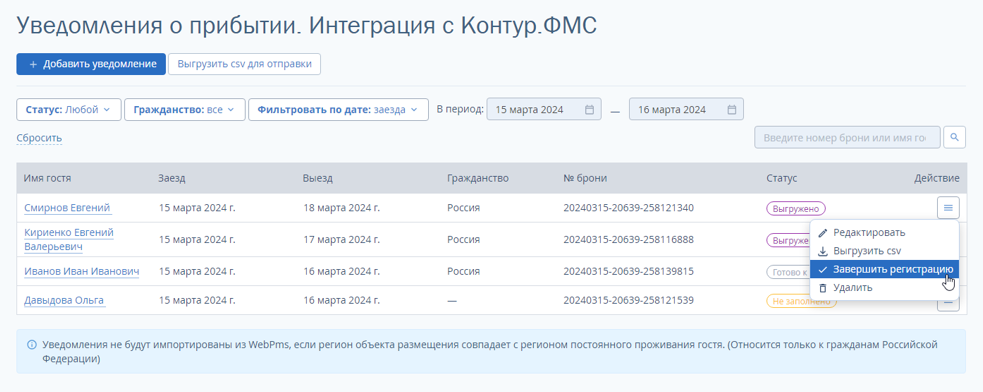Select Выгрузить csv in the context menu
The height and width of the screenshot is (392, 983).
tap(885, 251)
